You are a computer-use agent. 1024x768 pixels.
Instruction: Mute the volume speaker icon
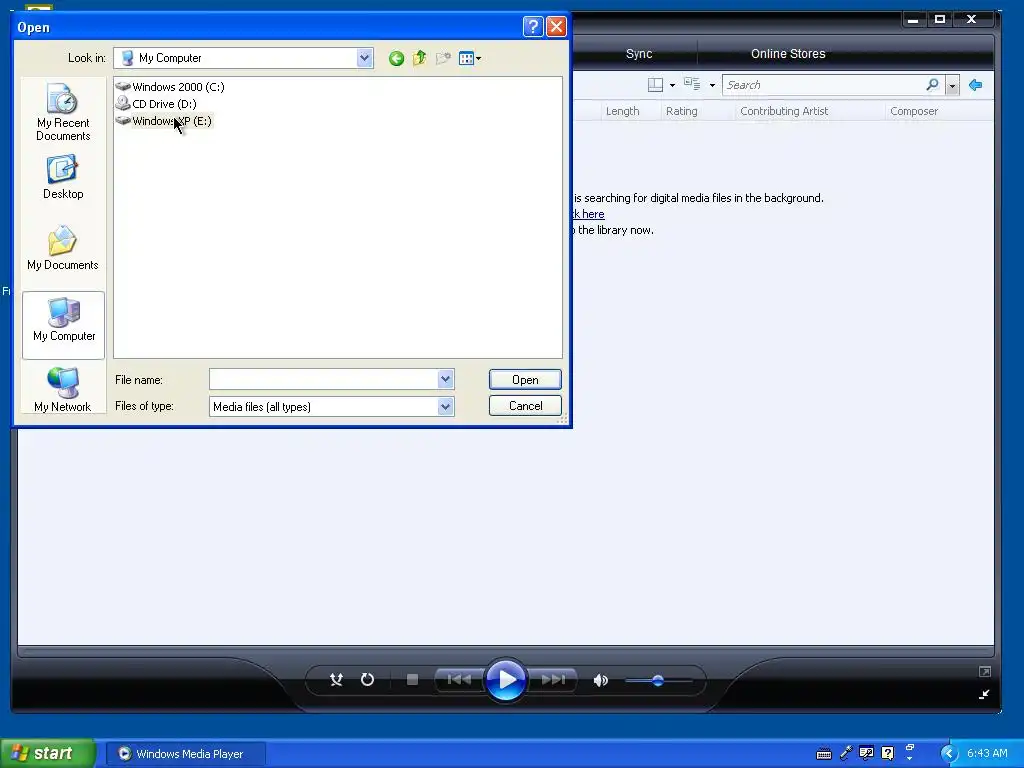[x=601, y=680]
